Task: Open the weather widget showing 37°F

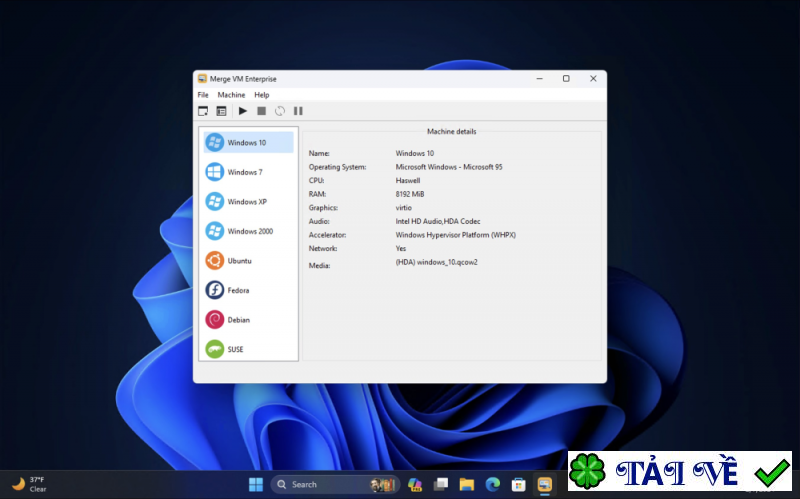Action: (30, 484)
